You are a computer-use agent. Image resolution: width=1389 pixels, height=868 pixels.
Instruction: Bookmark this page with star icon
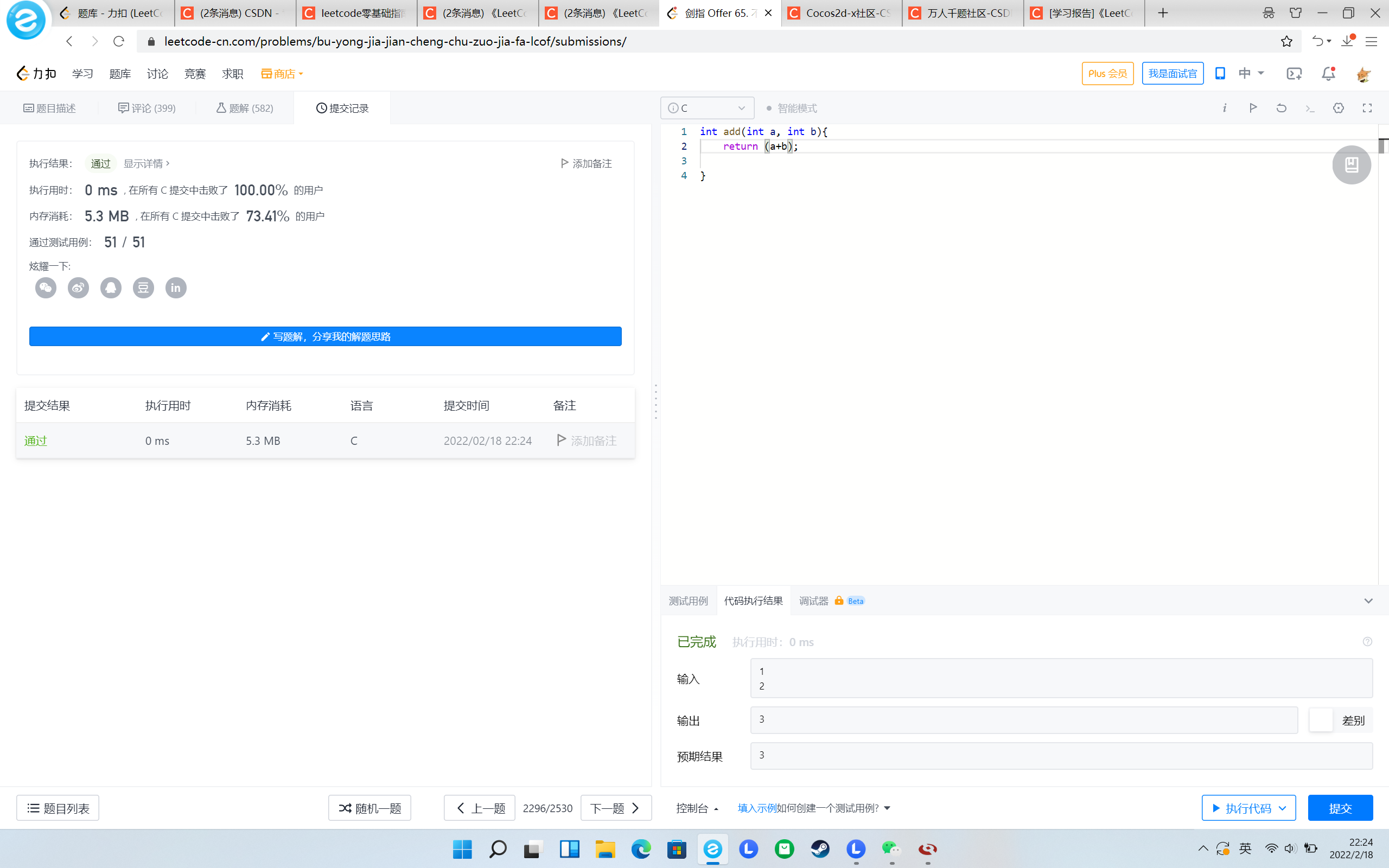click(1286, 41)
